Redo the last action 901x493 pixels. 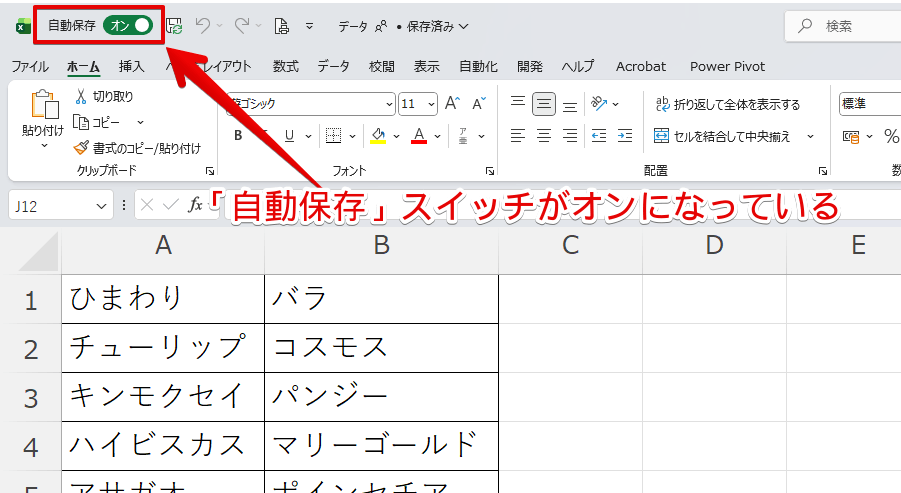[241, 25]
